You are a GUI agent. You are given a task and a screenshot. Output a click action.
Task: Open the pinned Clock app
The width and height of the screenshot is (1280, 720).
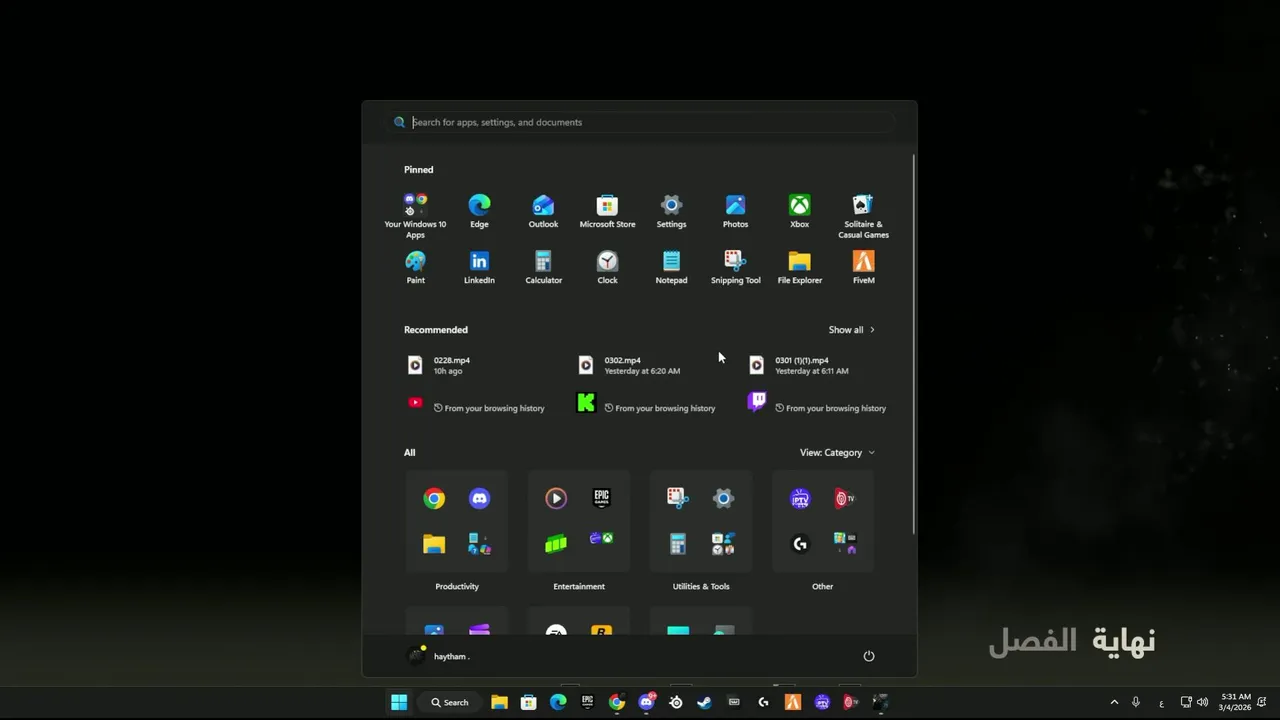[x=607, y=268]
